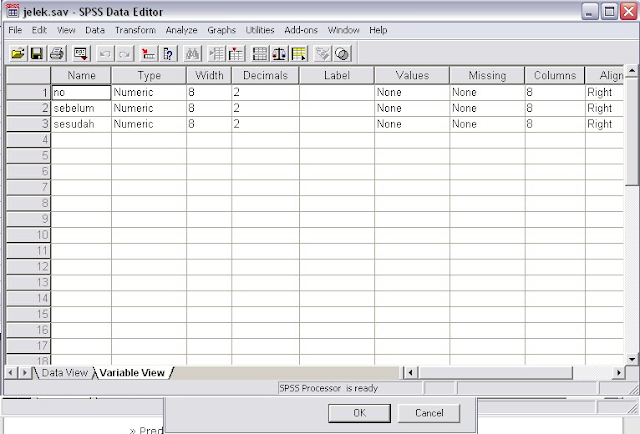Viewport: 640px width, 434px height.
Task: Click the Decimals column header
Action: (265, 76)
